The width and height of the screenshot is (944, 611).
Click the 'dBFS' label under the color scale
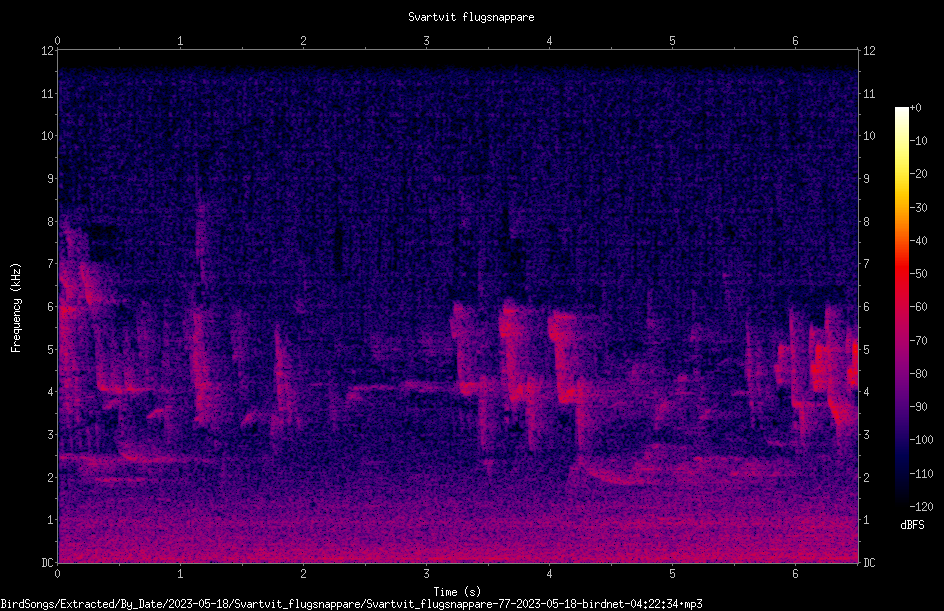click(912, 526)
